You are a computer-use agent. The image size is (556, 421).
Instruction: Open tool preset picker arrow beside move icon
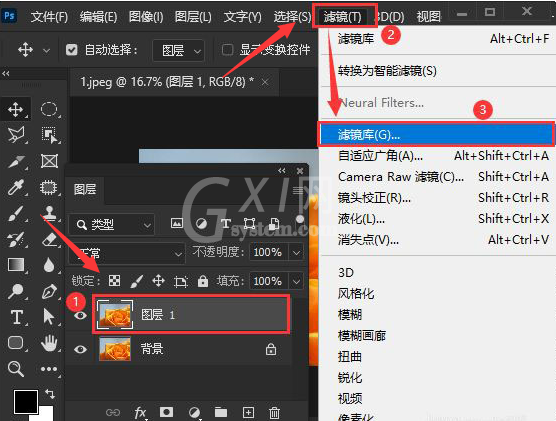46,51
